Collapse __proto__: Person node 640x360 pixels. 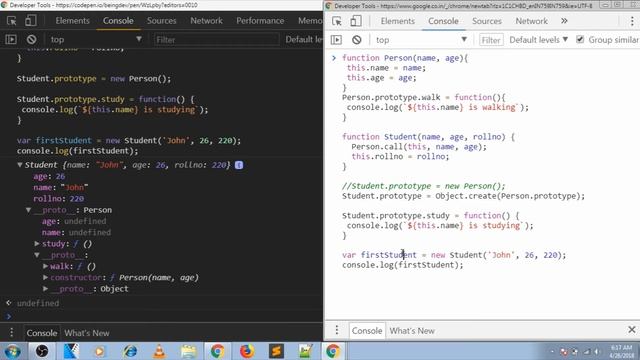(x=28, y=210)
